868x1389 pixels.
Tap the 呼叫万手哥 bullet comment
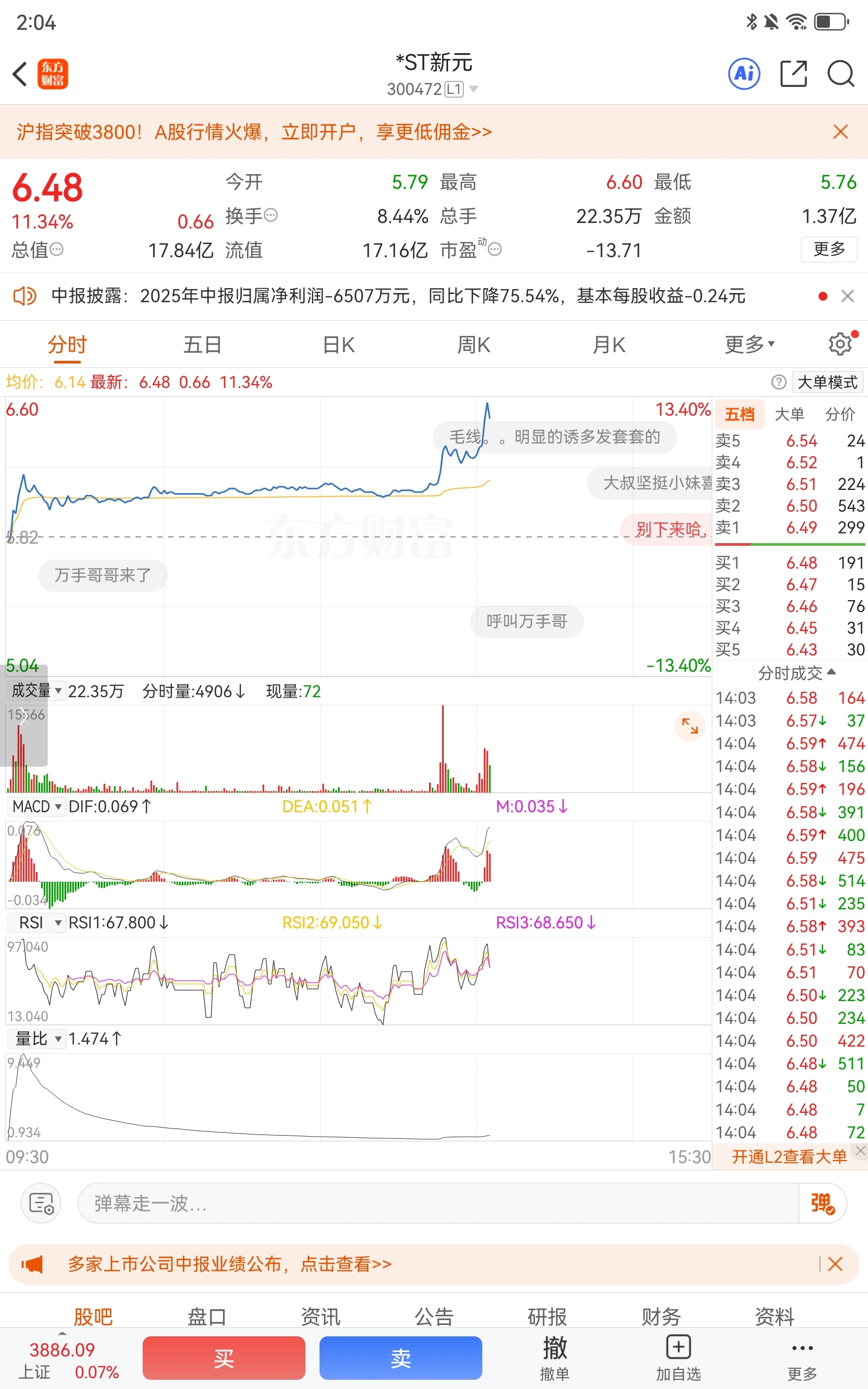[526, 622]
